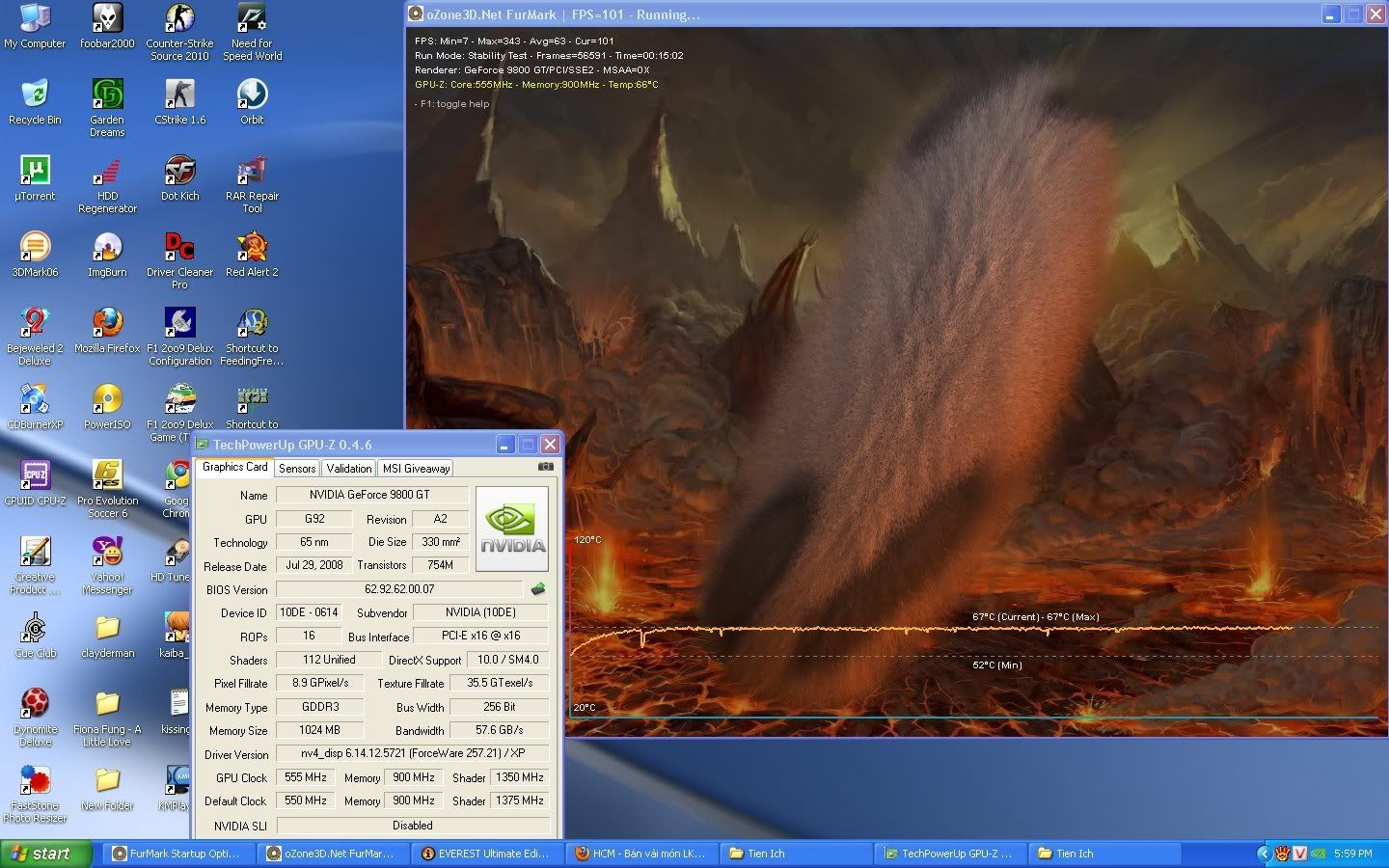
Task: Click the GPU-Z BIOS save chip icon
Action: 538,589
